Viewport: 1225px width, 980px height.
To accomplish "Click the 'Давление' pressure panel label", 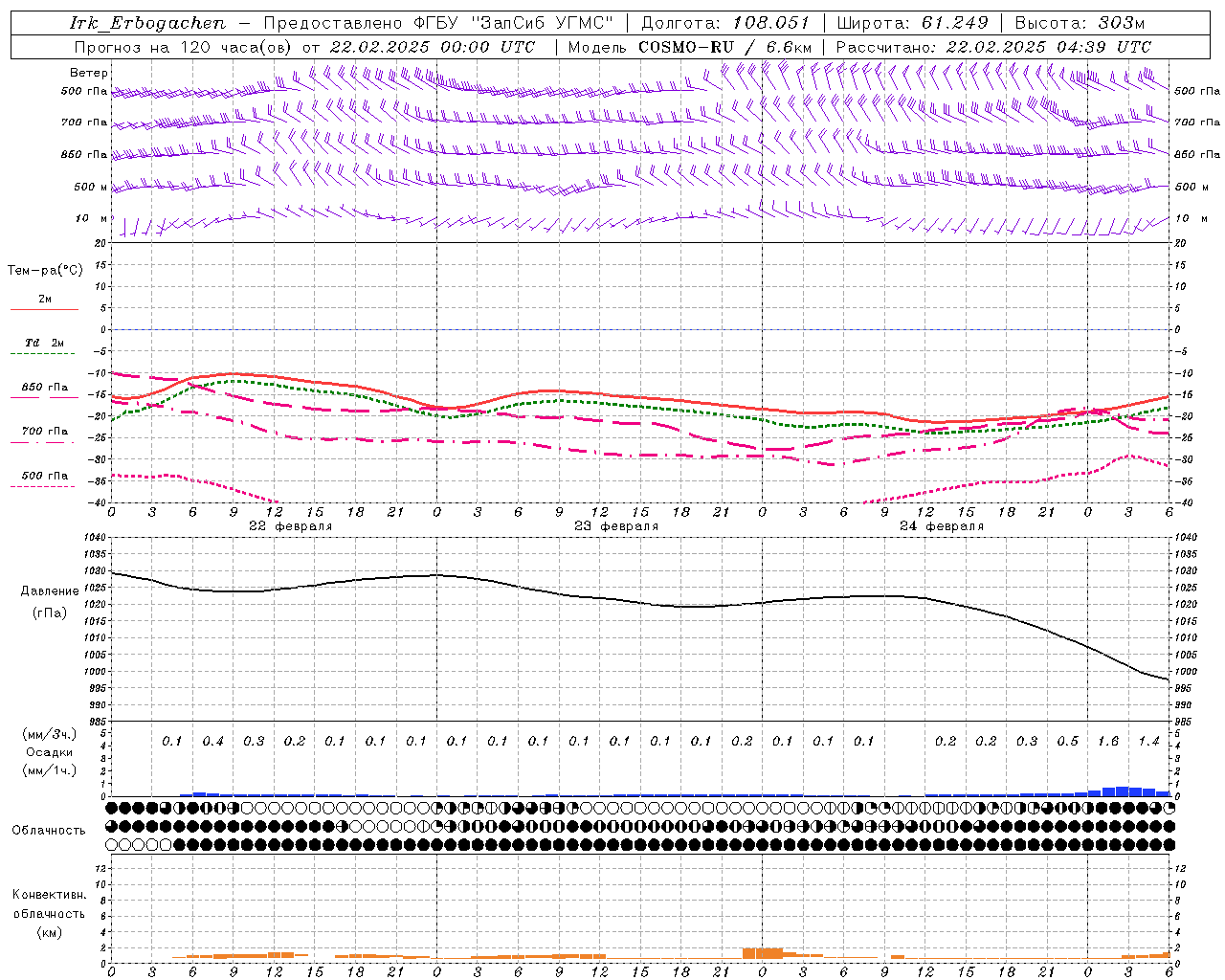I will pyautogui.click(x=50, y=591).
